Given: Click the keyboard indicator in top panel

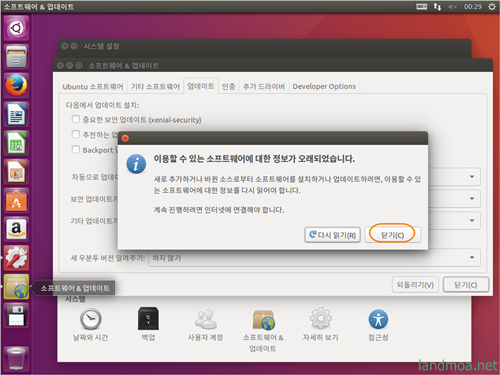Looking at the screenshot, I should pyautogui.click(x=422, y=7).
